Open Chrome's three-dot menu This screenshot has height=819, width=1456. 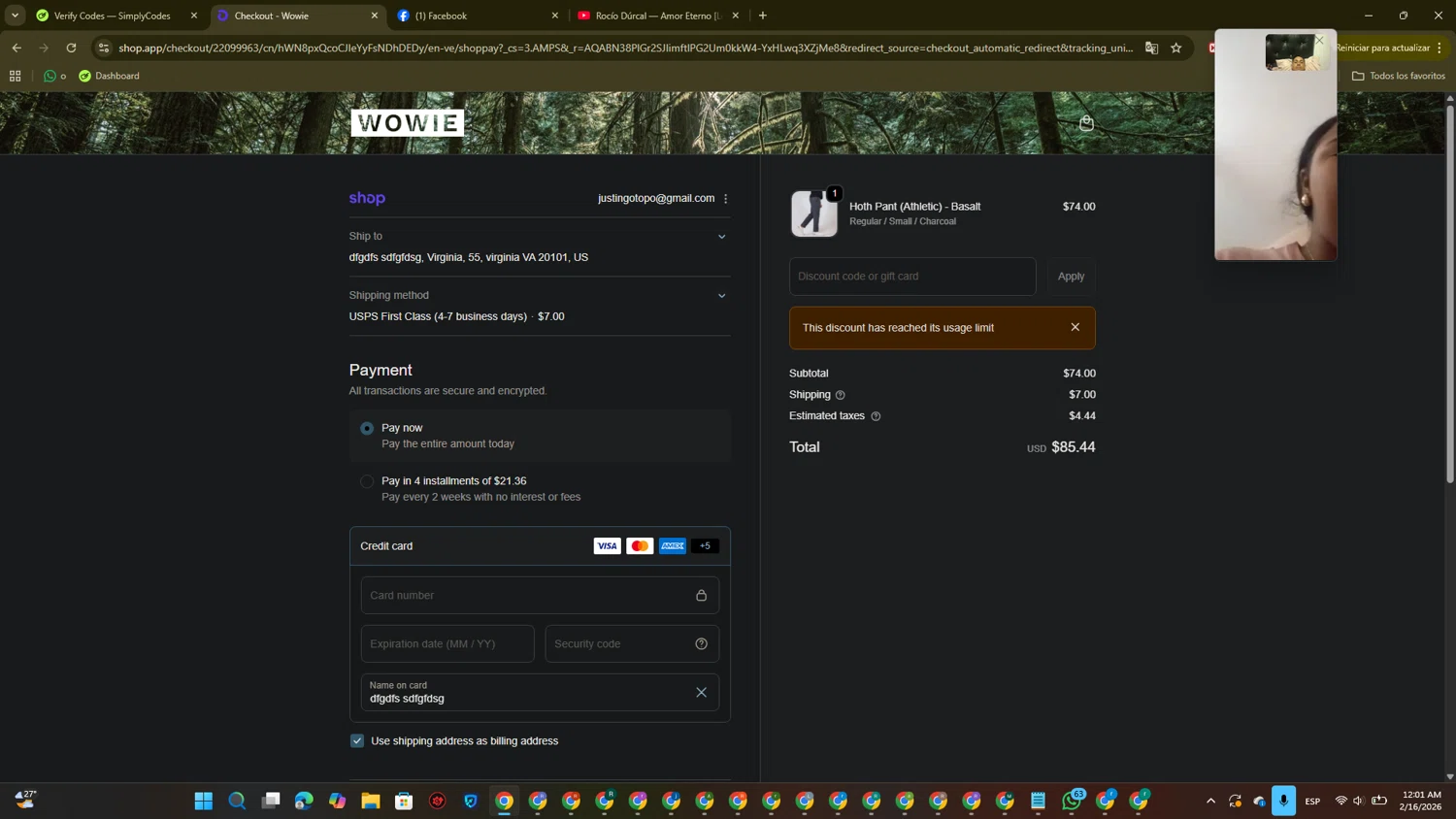coord(1439,48)
